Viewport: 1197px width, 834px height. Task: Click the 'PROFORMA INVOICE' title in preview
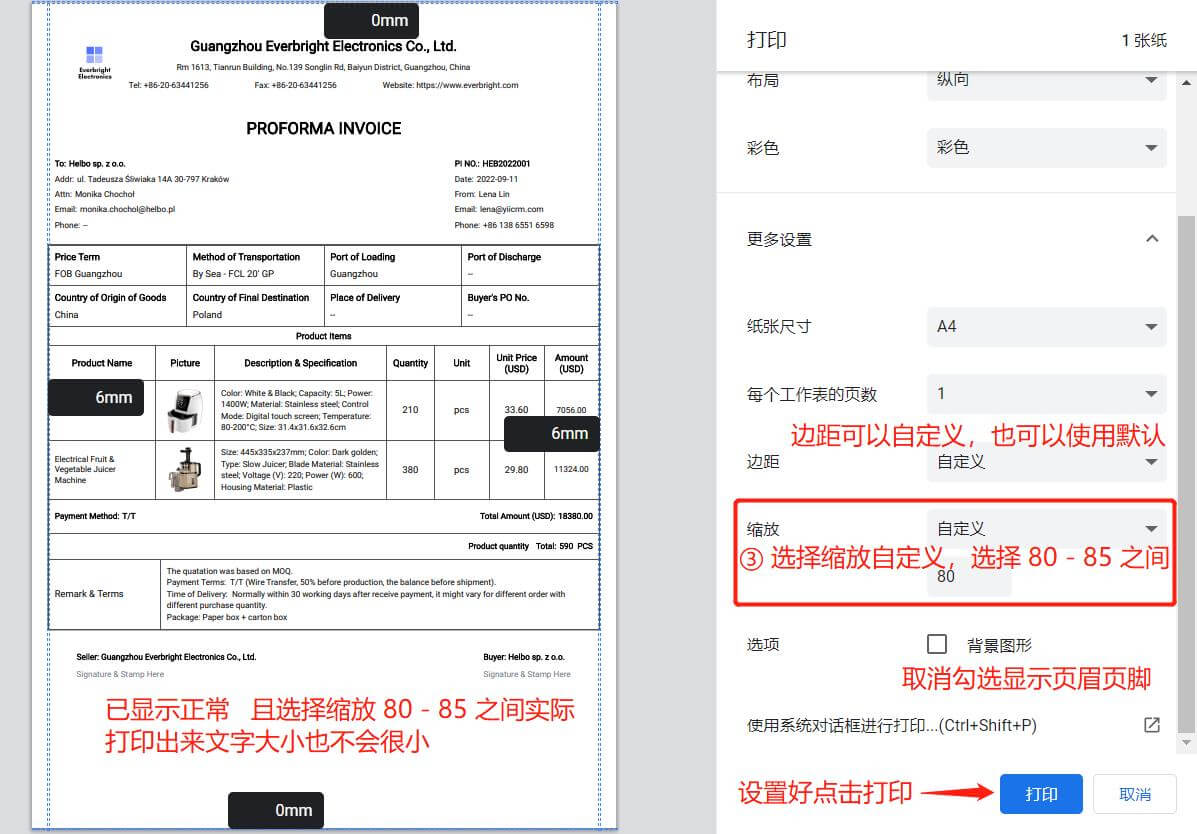pos(324,128)
